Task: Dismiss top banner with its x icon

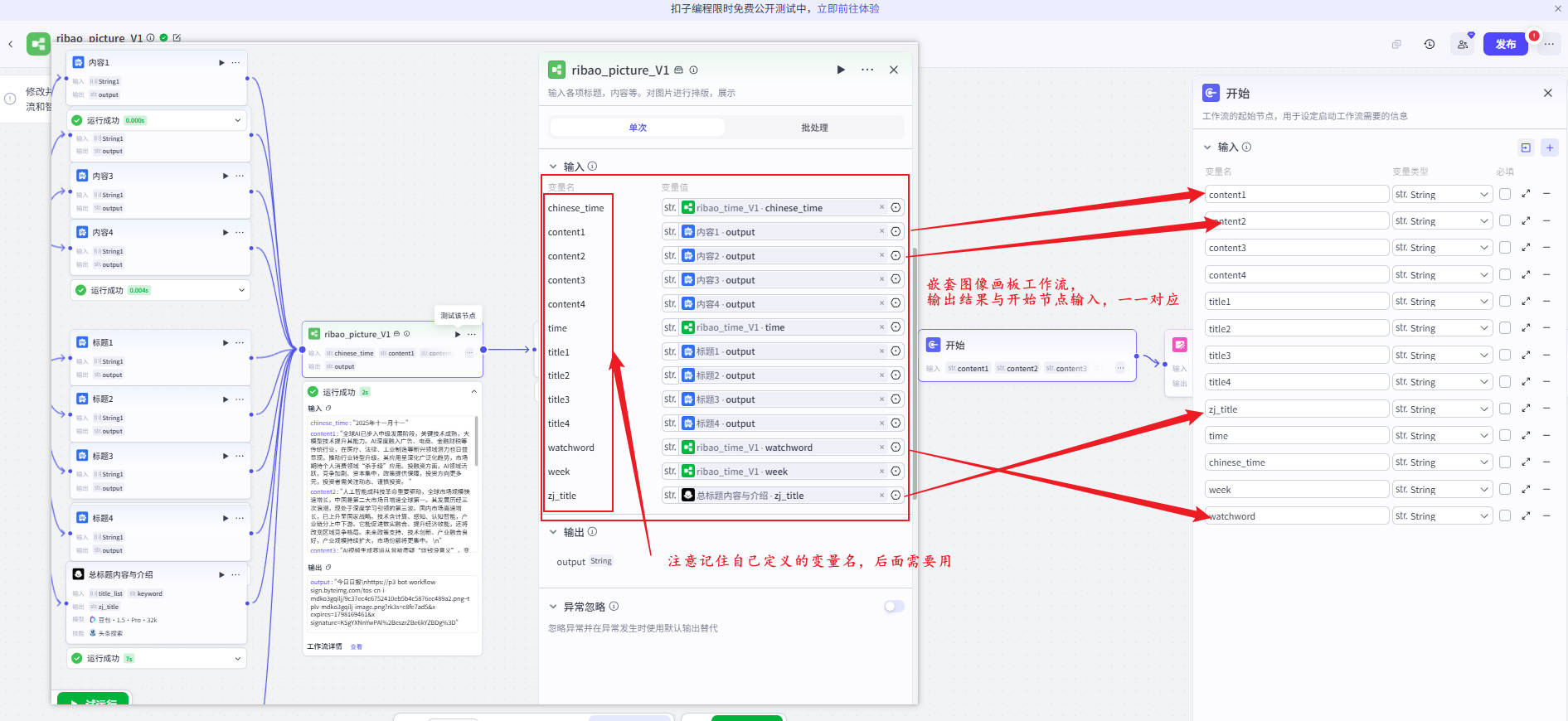Action: [1557, 8]
